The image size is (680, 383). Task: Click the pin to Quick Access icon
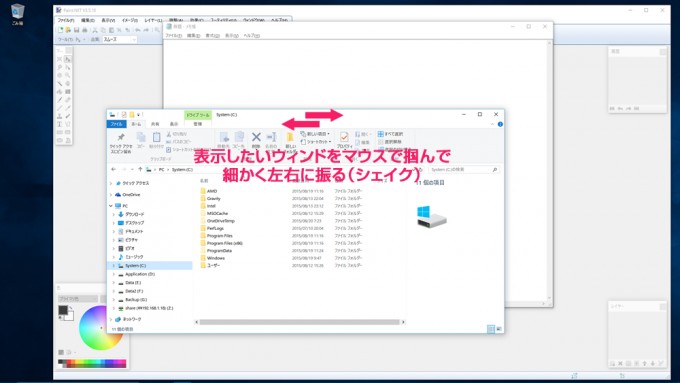tap(121, 137)
